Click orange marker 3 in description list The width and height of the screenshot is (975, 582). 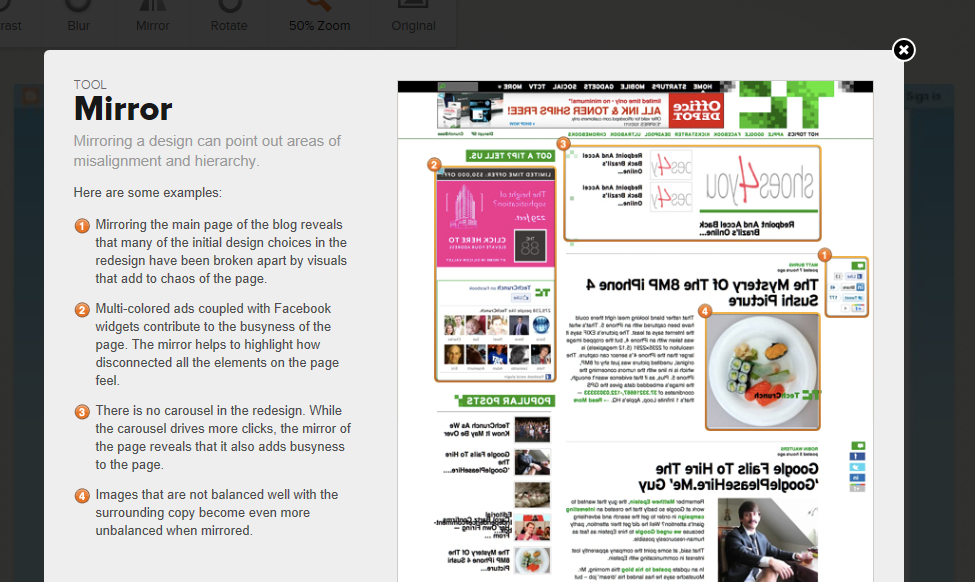(82, 412)
